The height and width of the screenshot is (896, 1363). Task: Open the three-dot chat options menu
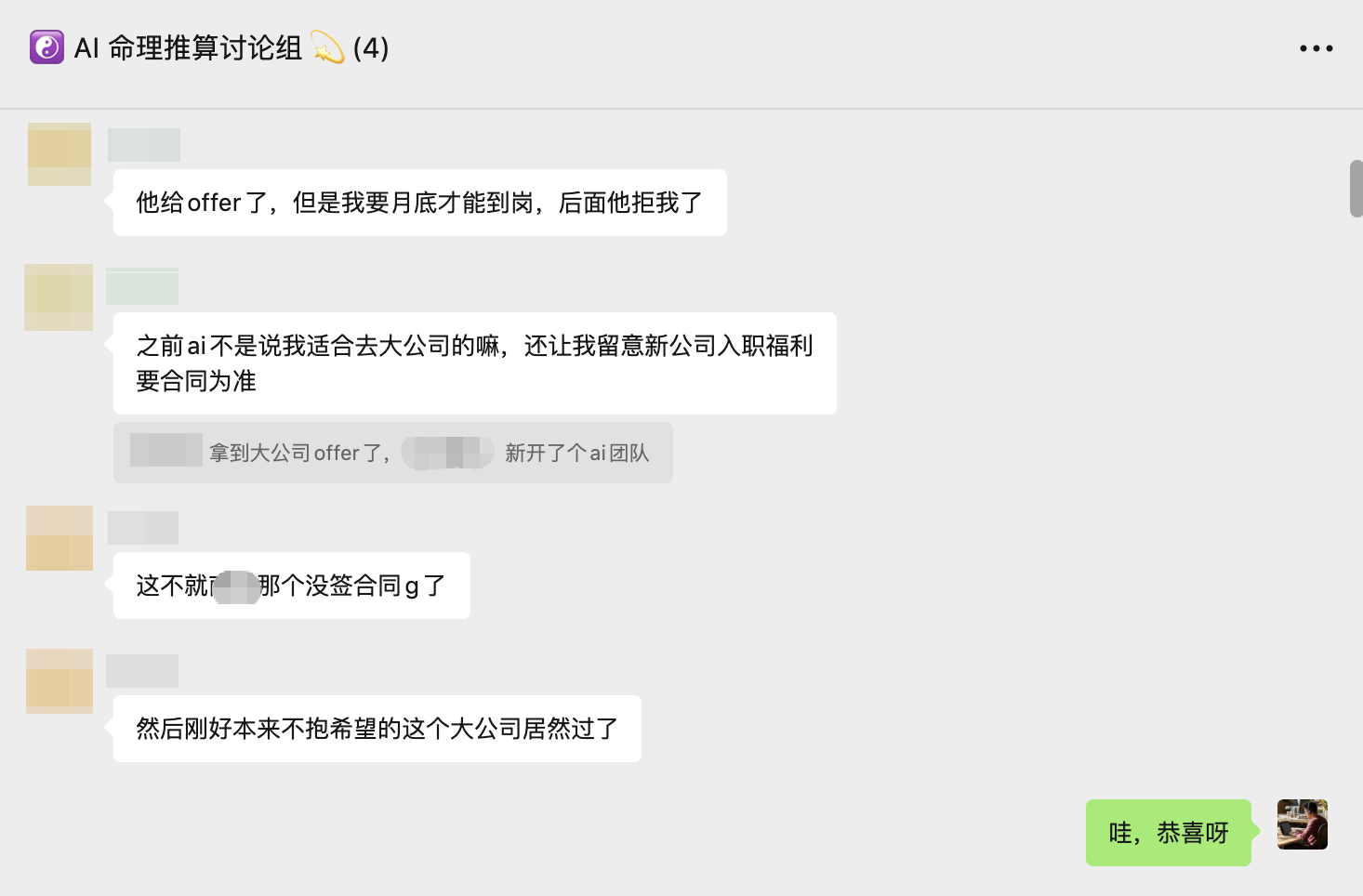click(x=1316, y=48)
